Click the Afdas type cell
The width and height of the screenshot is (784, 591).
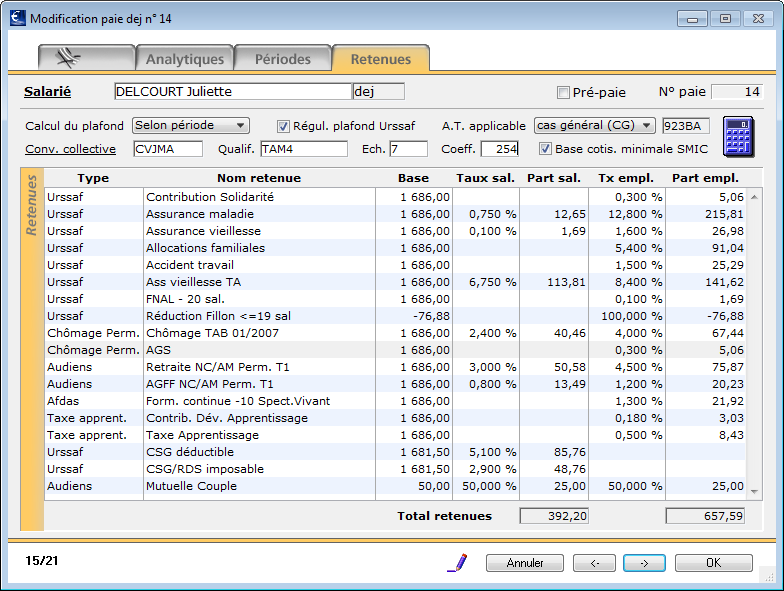click(x=94, y=401)
